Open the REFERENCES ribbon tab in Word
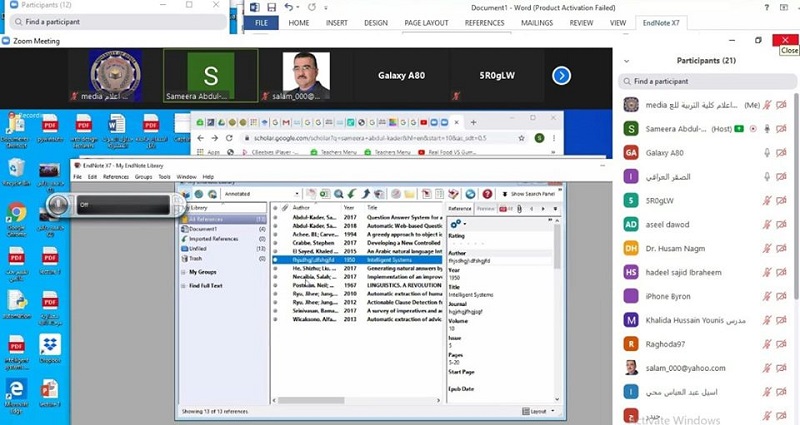The height and width of the screenshot is (425, 800). pos(484,22)
